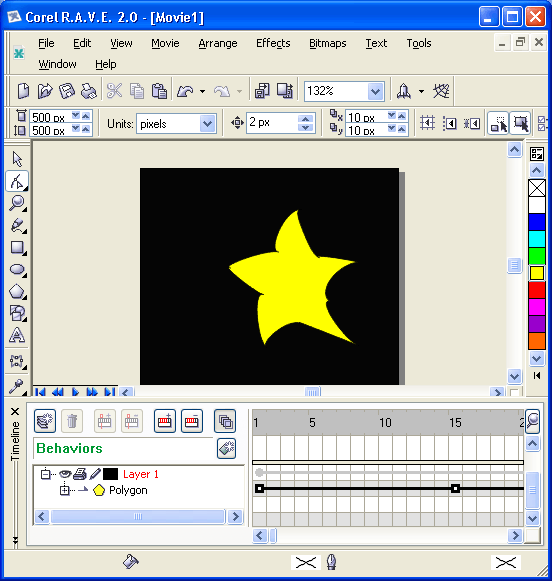Toggle Layer 1 printable icon
This screenshot has height=581, width=552.
point(80,474)
